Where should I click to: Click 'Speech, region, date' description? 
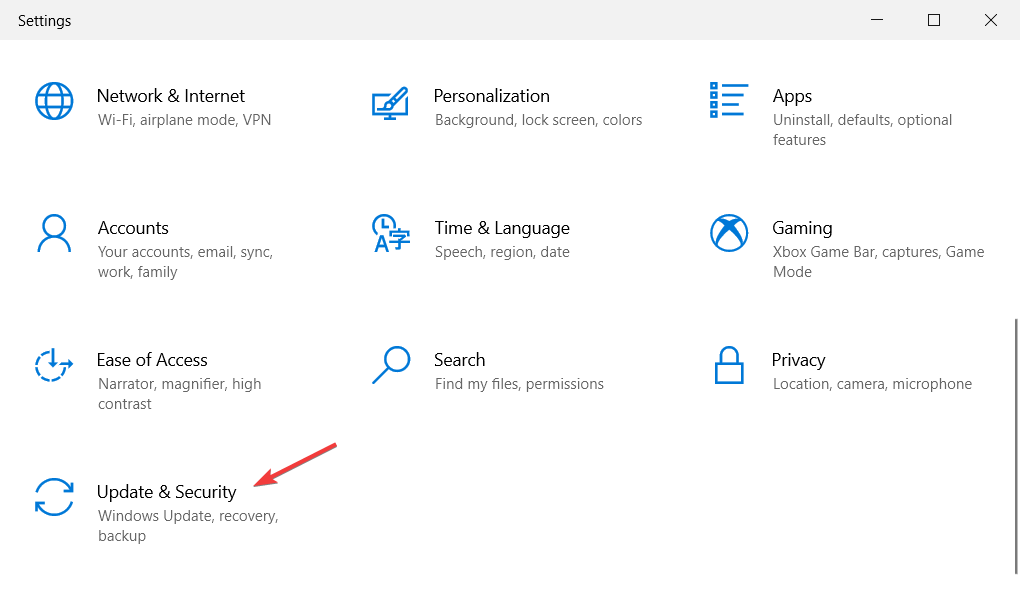point(502,252)
